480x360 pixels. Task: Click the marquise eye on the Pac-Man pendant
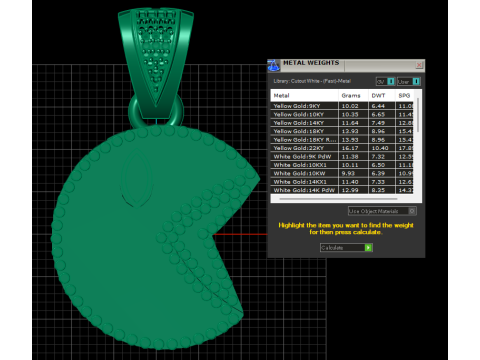coord(137,177)
